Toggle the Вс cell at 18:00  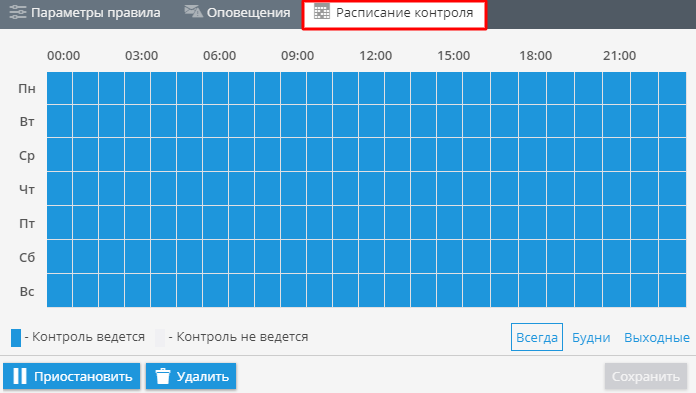coord(533,290)
